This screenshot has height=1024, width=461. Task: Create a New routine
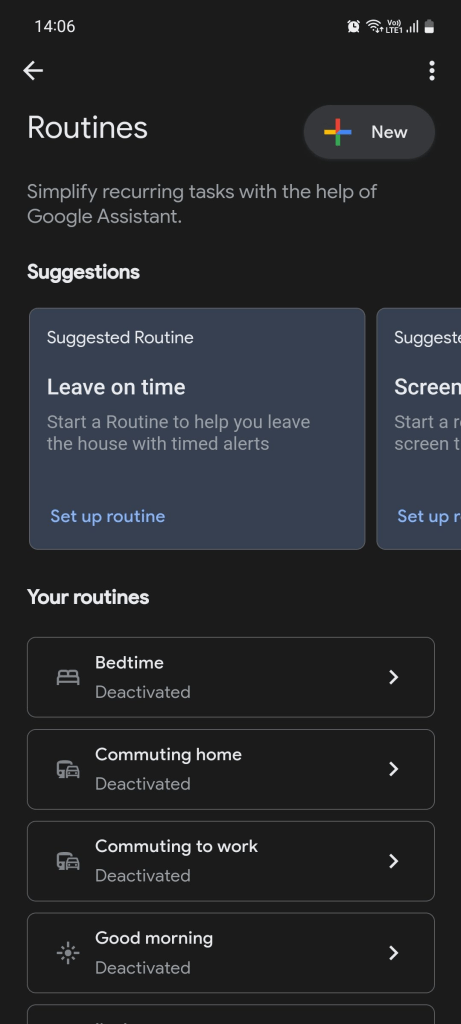click(369, 132)
